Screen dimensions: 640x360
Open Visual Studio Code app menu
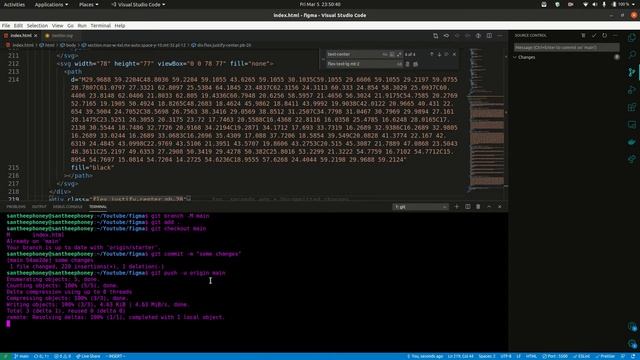138,4
